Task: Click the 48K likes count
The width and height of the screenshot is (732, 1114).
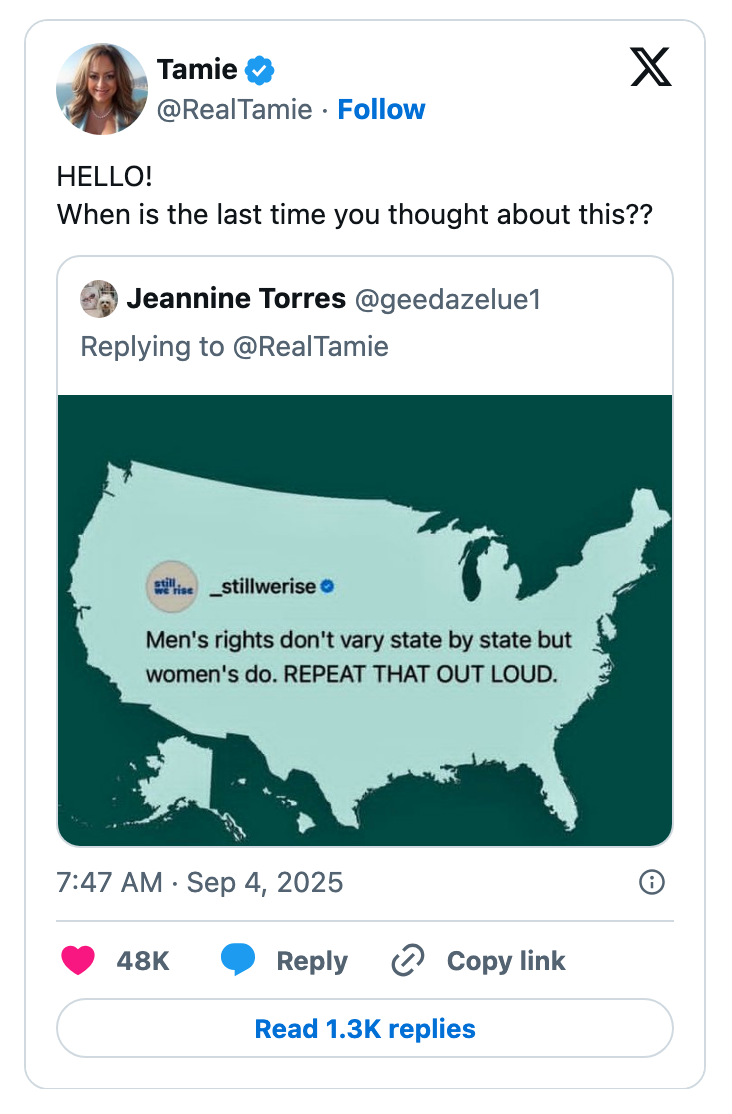Action: [142, 961]
